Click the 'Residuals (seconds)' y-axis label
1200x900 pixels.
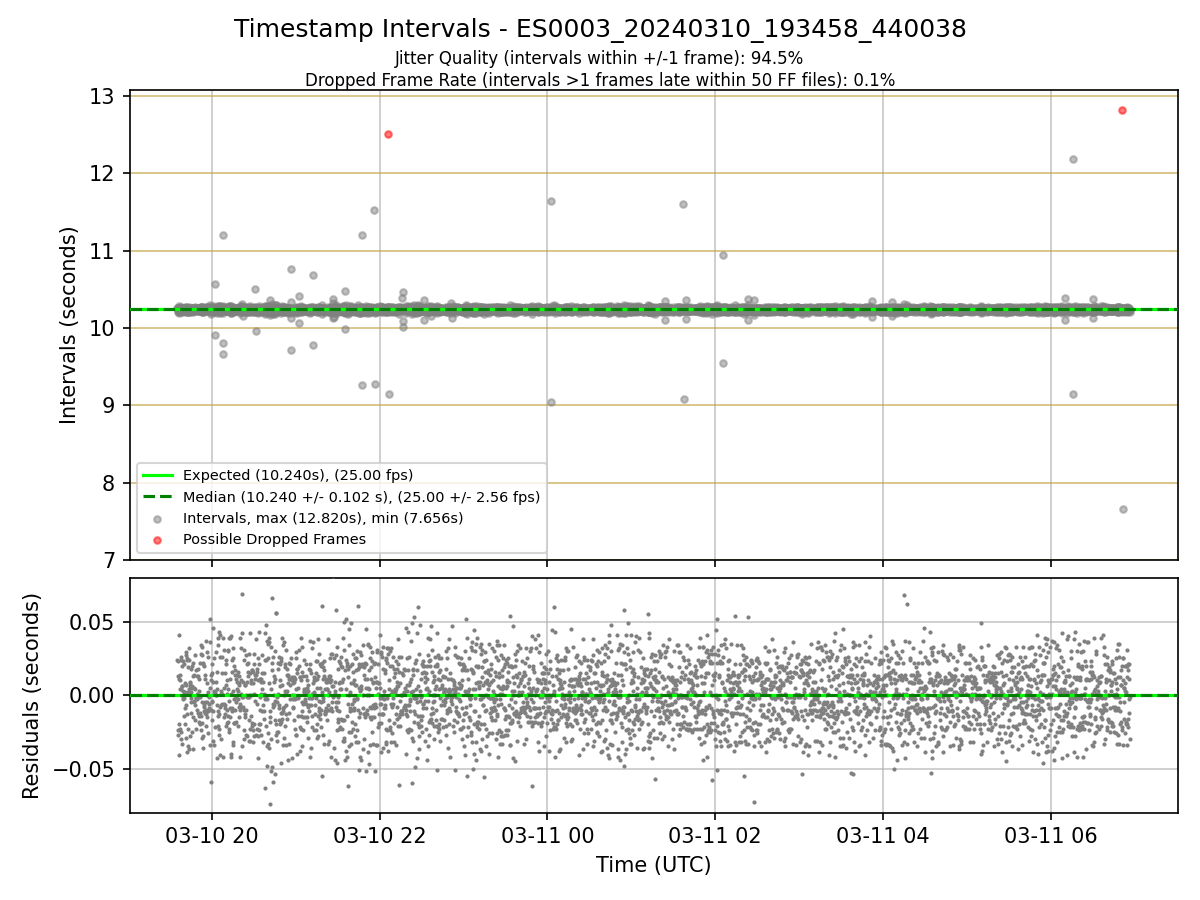point(32,696)
